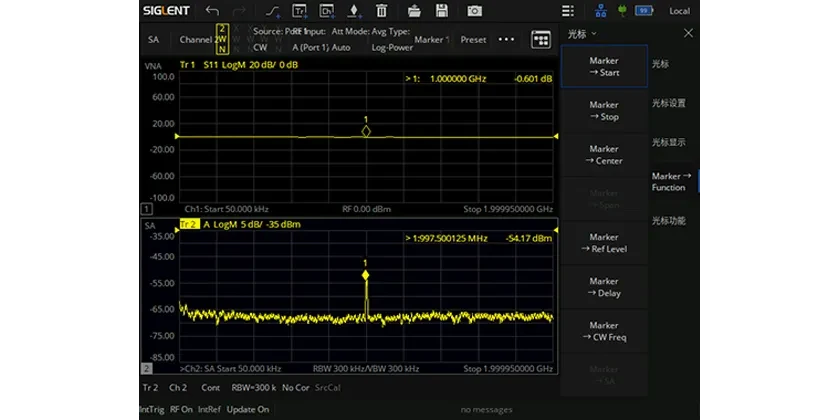Add a marker using the marker-plus icon
Image resolution: width=840 pixels, height=420 pixels.
click(354, 11)
